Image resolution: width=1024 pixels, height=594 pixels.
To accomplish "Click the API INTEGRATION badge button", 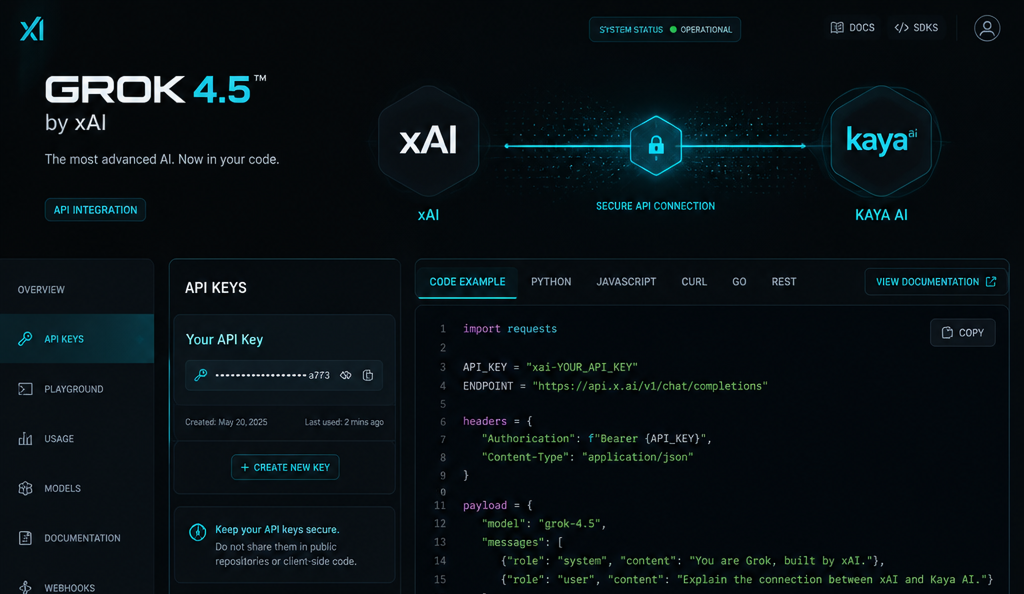I will tap(95, 210).
